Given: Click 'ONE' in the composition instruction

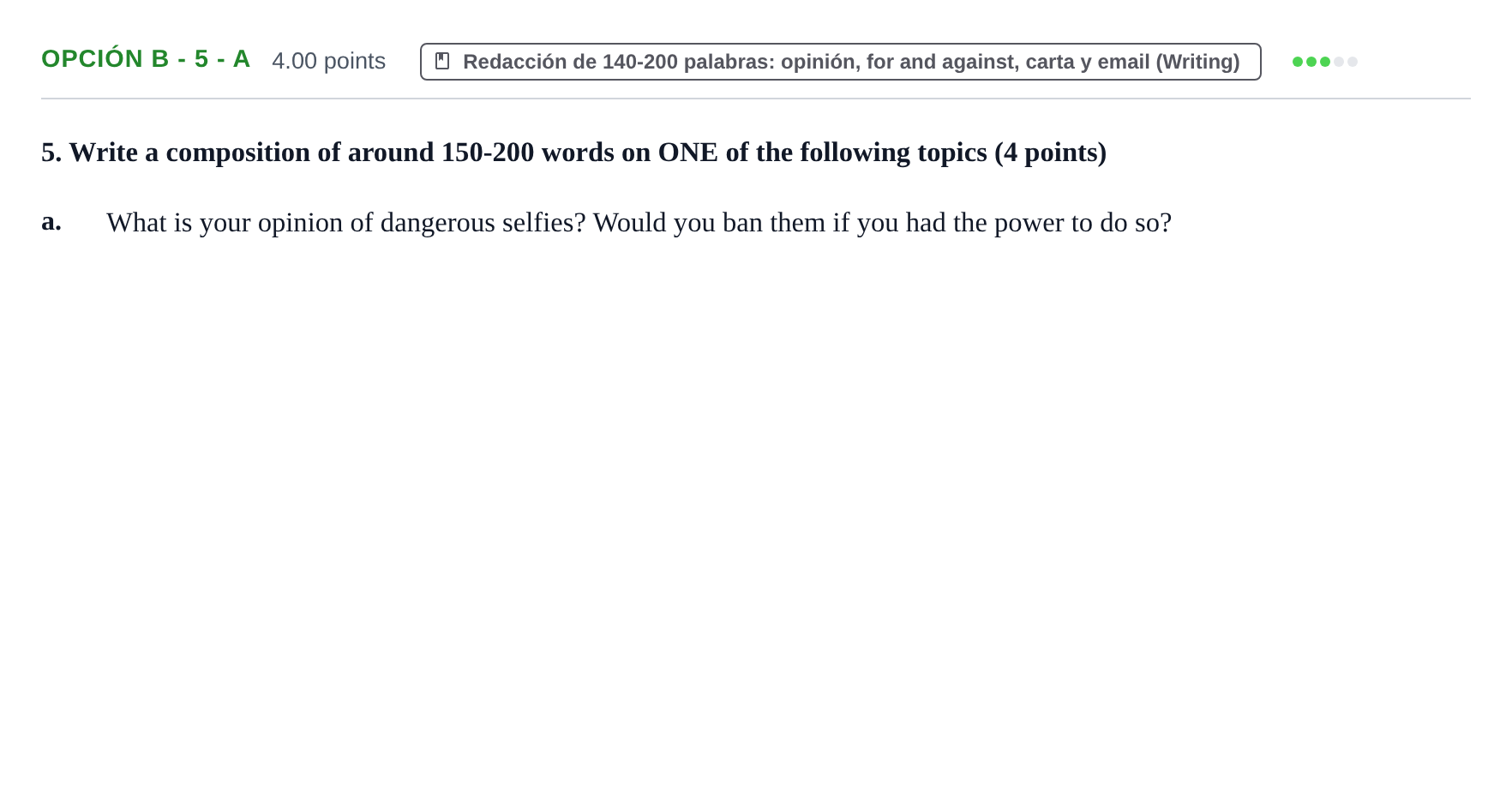Looking at the screenshot, I should coord(687,153).
